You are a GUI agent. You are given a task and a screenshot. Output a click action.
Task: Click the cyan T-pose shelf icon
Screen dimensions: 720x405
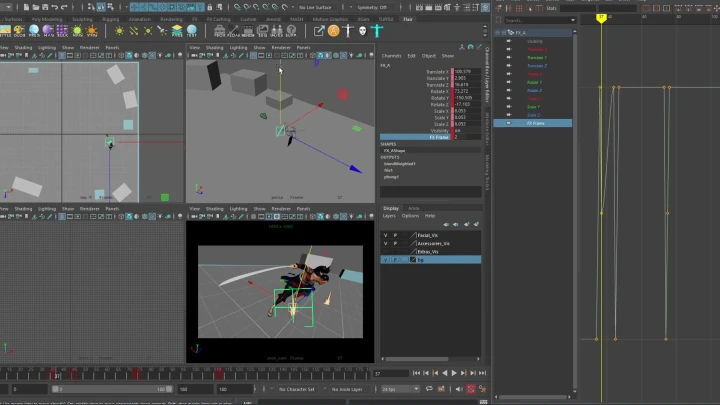pos(377,31)
